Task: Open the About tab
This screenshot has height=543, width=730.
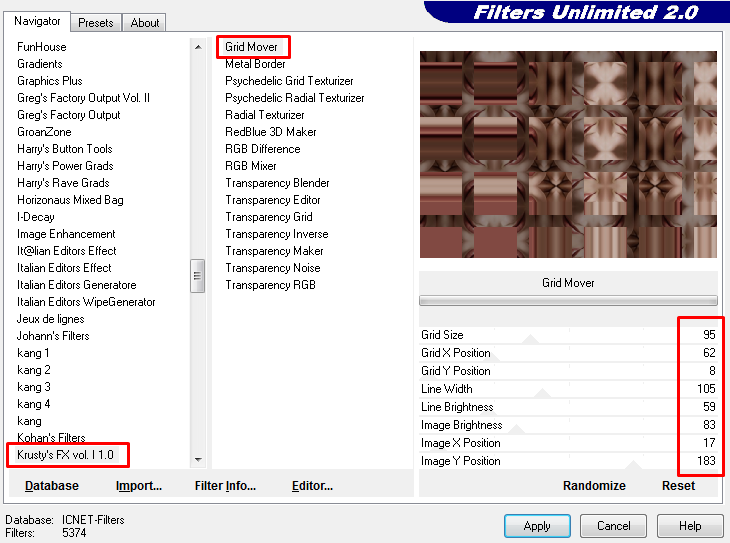Action: [145, 22]
